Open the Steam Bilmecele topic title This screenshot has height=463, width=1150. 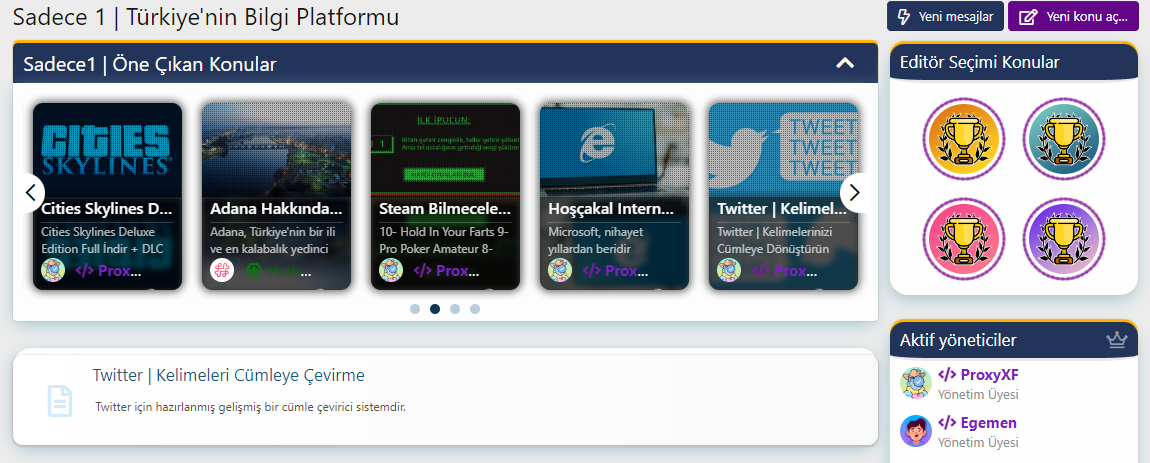444,208
